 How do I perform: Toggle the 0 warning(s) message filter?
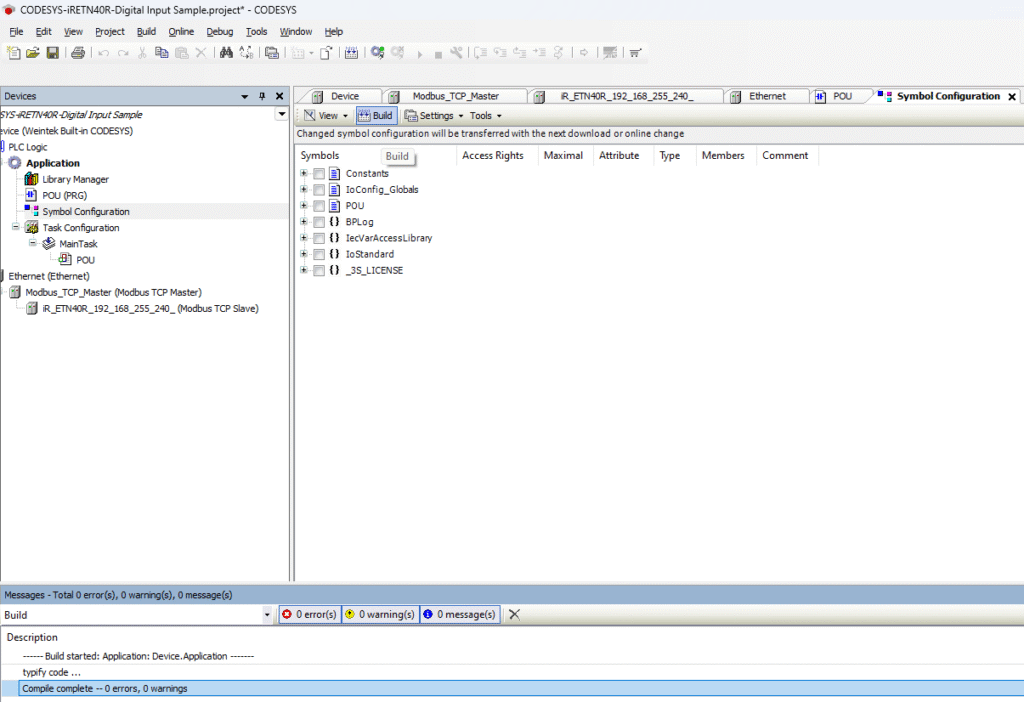click(x=380, y=614)
